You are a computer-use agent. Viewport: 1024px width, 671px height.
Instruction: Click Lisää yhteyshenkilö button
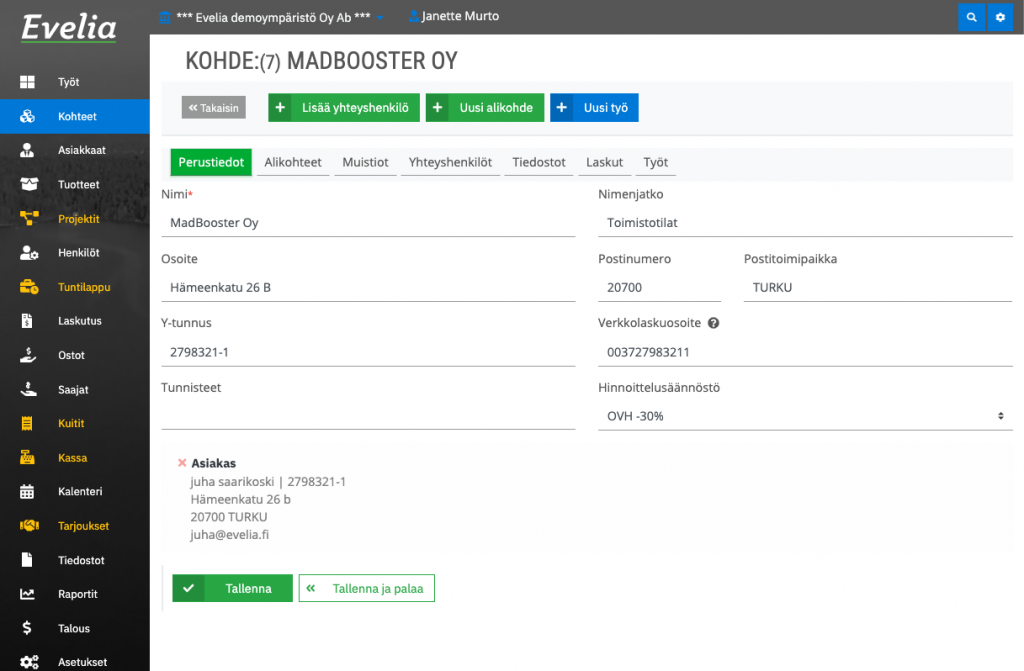pyautogui.click(x=344, y=108)
